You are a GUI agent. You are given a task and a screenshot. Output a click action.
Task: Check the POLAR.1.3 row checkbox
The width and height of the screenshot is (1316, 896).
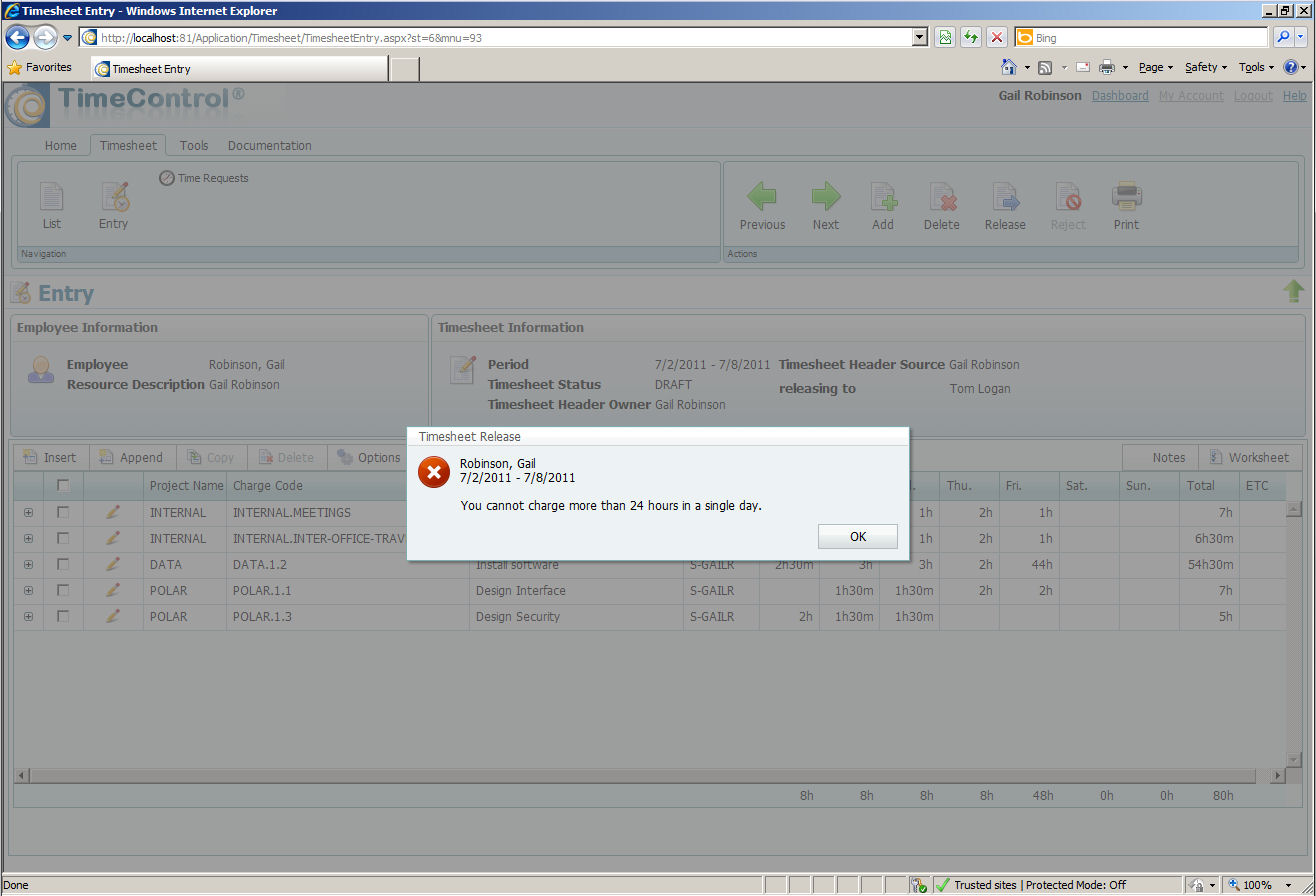point(63,616)
